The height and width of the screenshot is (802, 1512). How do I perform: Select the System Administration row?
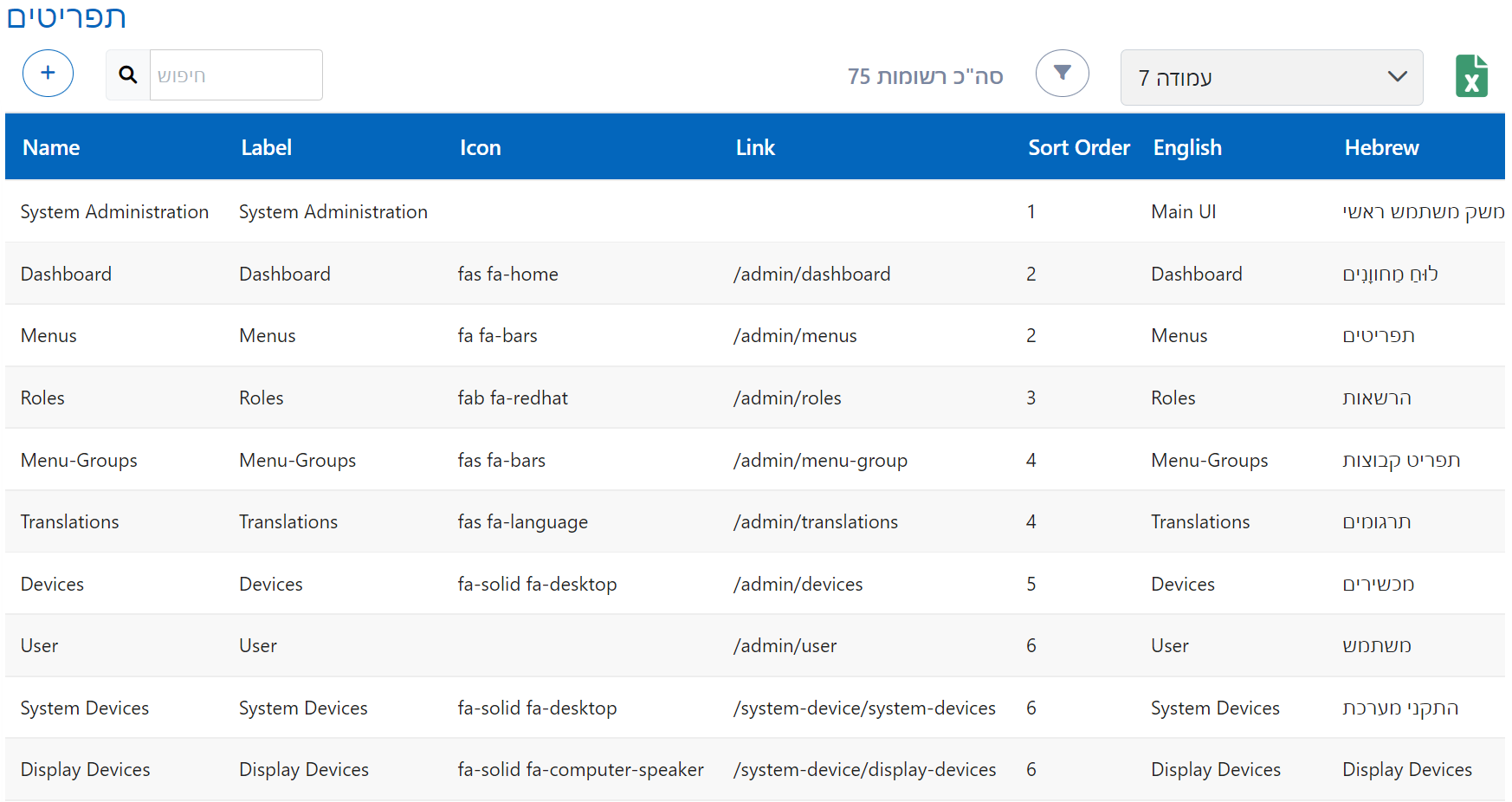click(x=114, y=212)
